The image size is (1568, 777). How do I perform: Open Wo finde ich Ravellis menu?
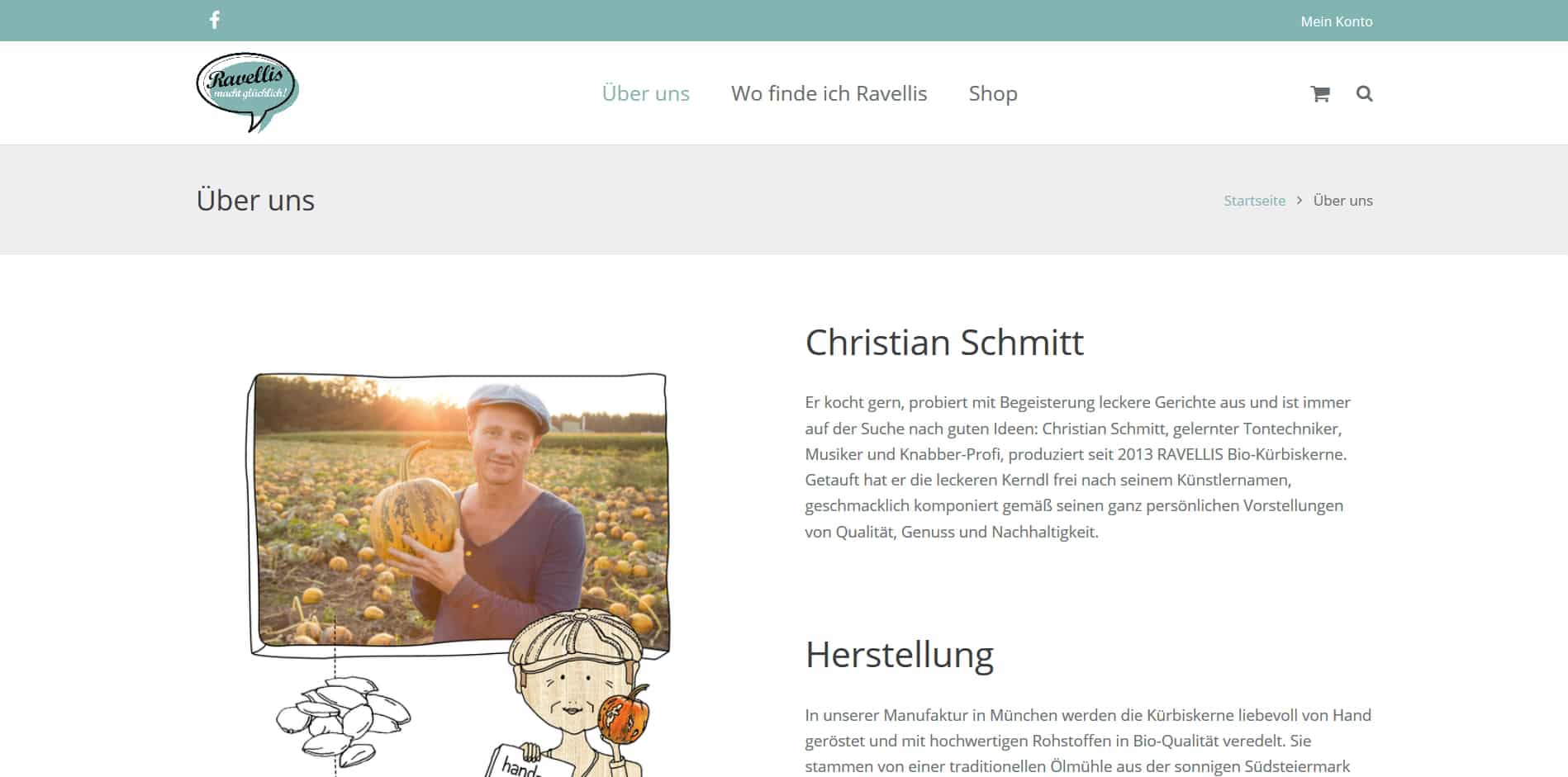point(829,93)
